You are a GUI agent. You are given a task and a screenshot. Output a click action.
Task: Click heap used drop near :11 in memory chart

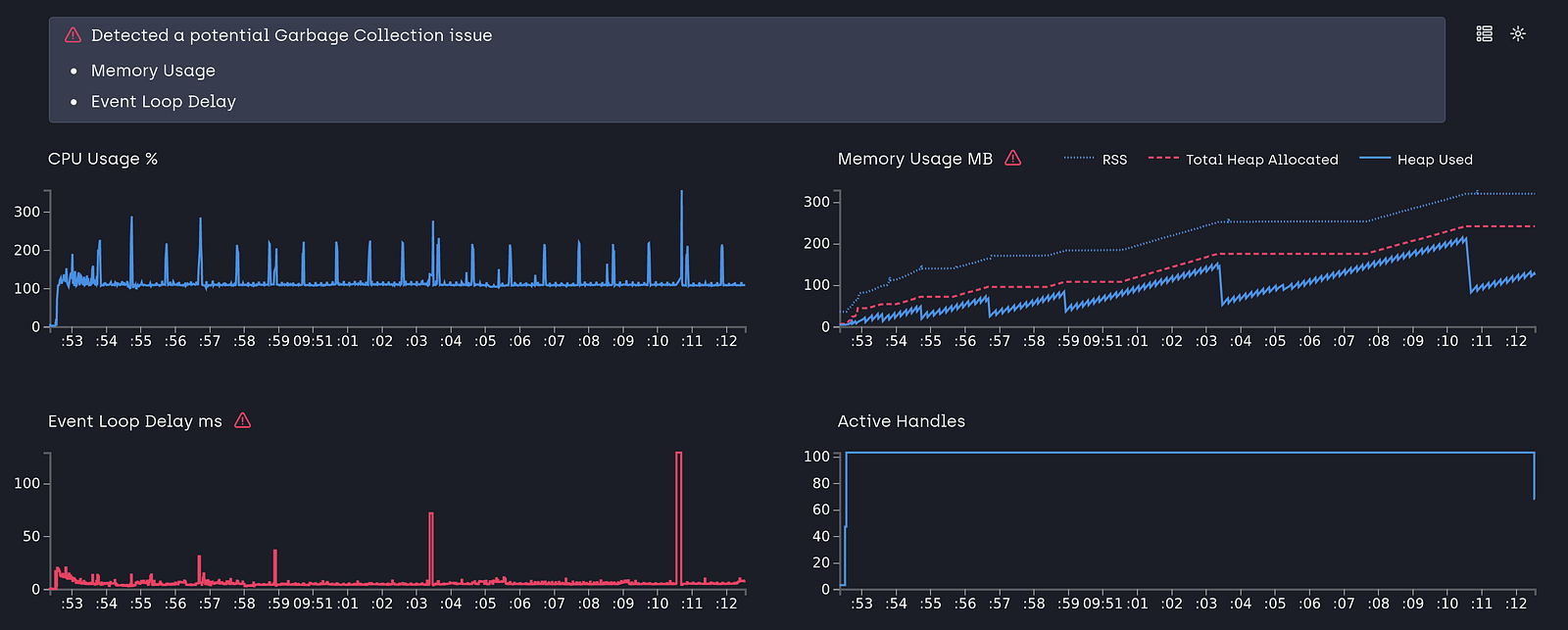point(1469,265)
